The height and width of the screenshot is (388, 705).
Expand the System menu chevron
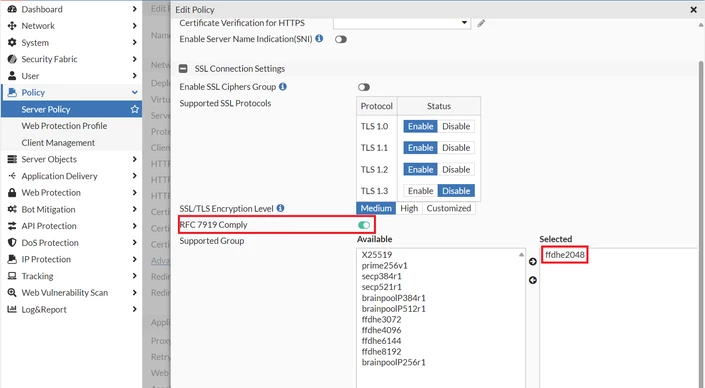(x=134, y=42)
